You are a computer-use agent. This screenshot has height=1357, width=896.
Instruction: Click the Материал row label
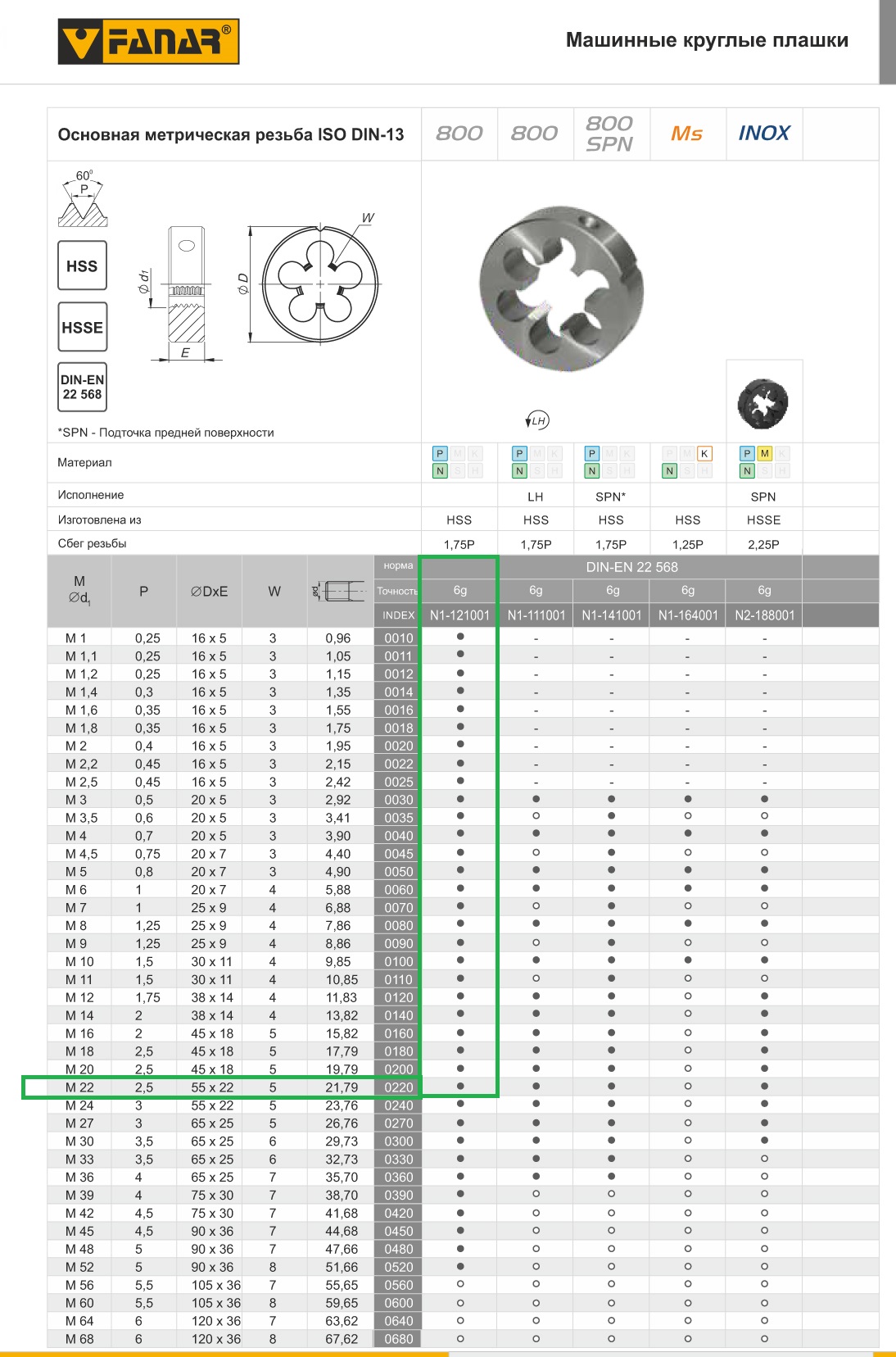[x=84, y=462]
